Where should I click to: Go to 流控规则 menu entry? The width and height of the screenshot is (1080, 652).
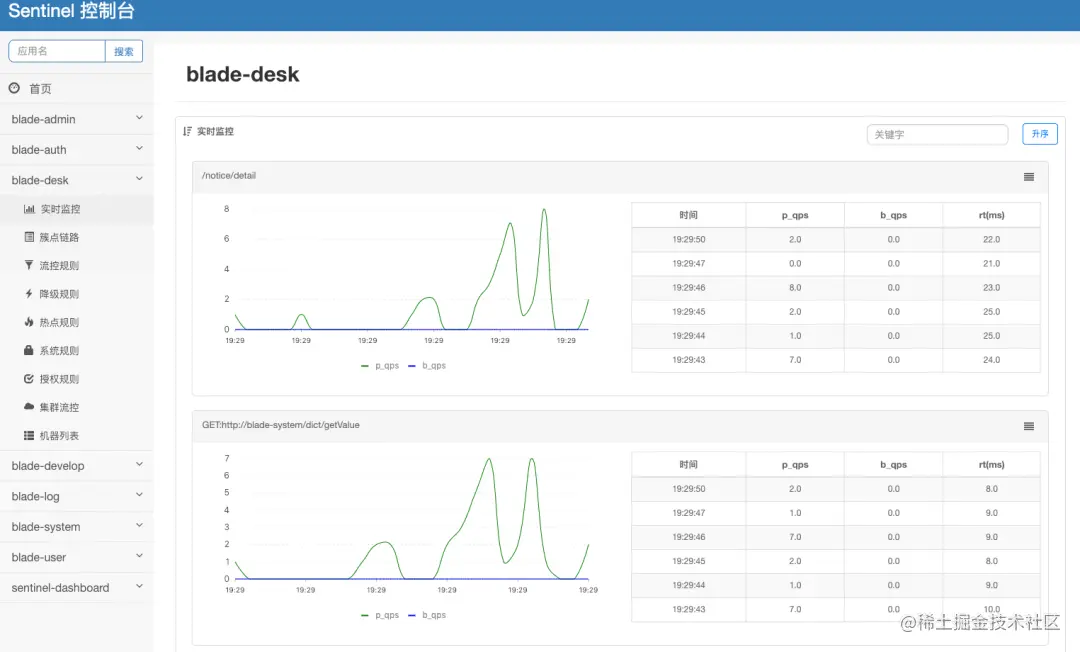(76, 265)
